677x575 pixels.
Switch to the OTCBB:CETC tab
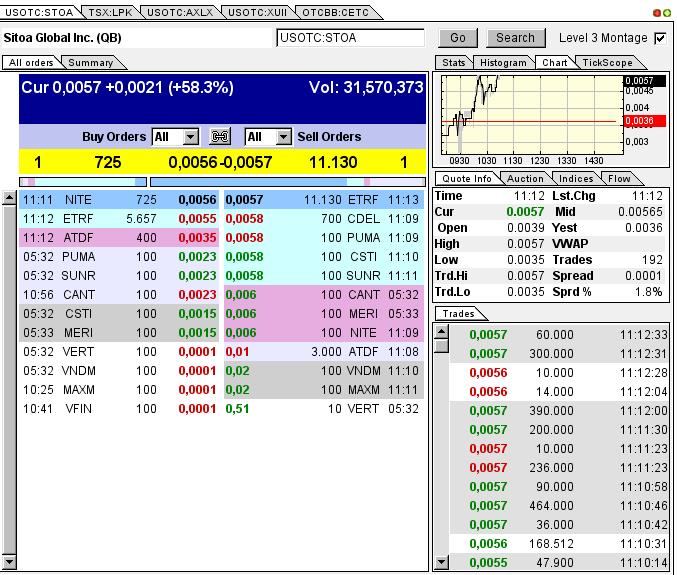point(335,13)
